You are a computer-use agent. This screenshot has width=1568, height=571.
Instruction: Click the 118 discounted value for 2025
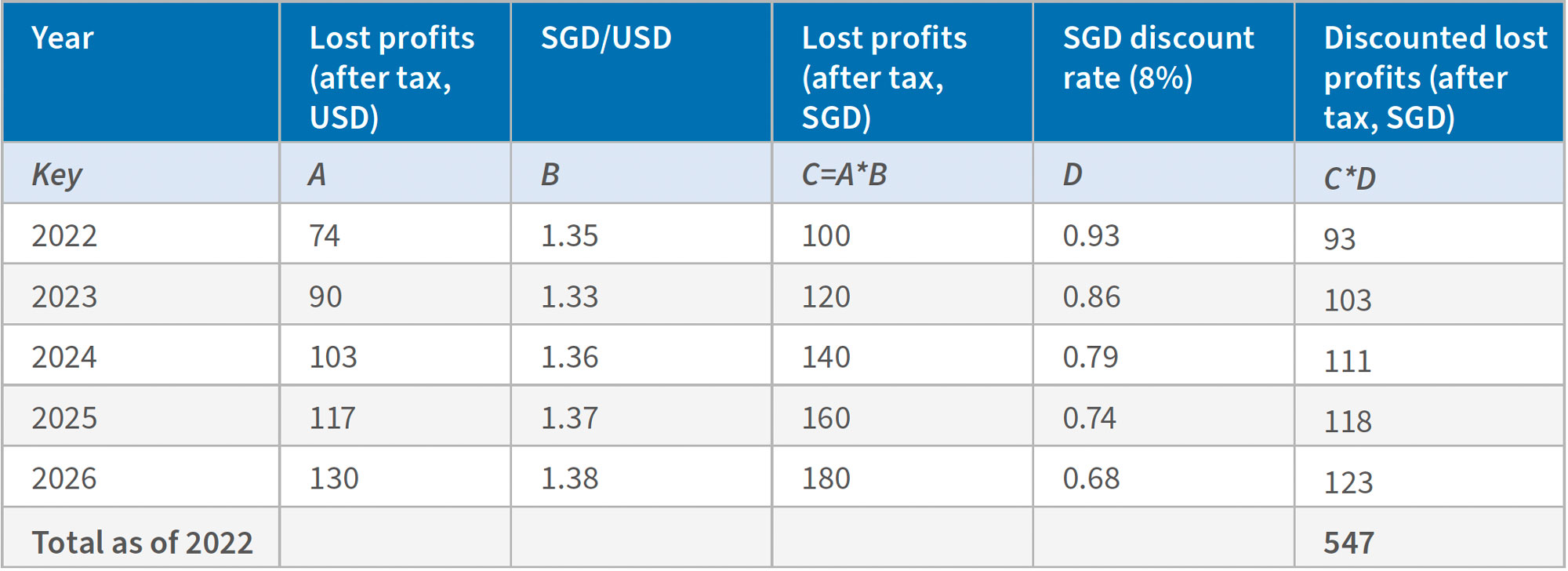1348,422
